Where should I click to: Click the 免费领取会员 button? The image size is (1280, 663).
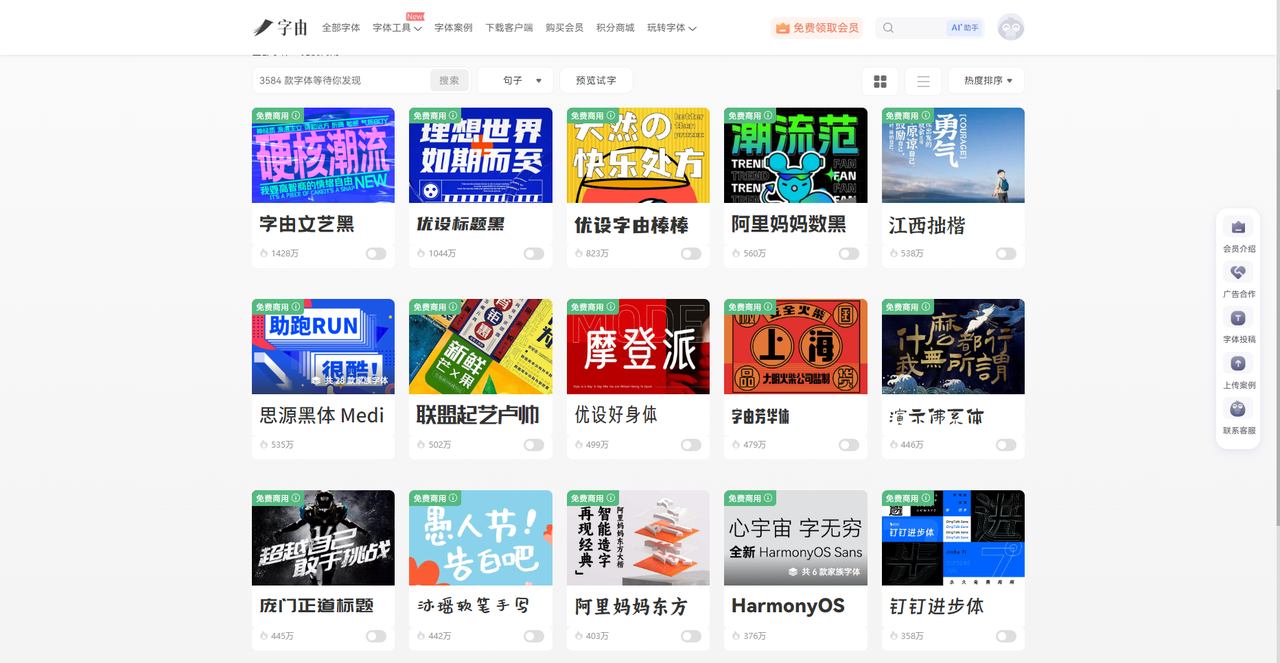pos(817,28)
